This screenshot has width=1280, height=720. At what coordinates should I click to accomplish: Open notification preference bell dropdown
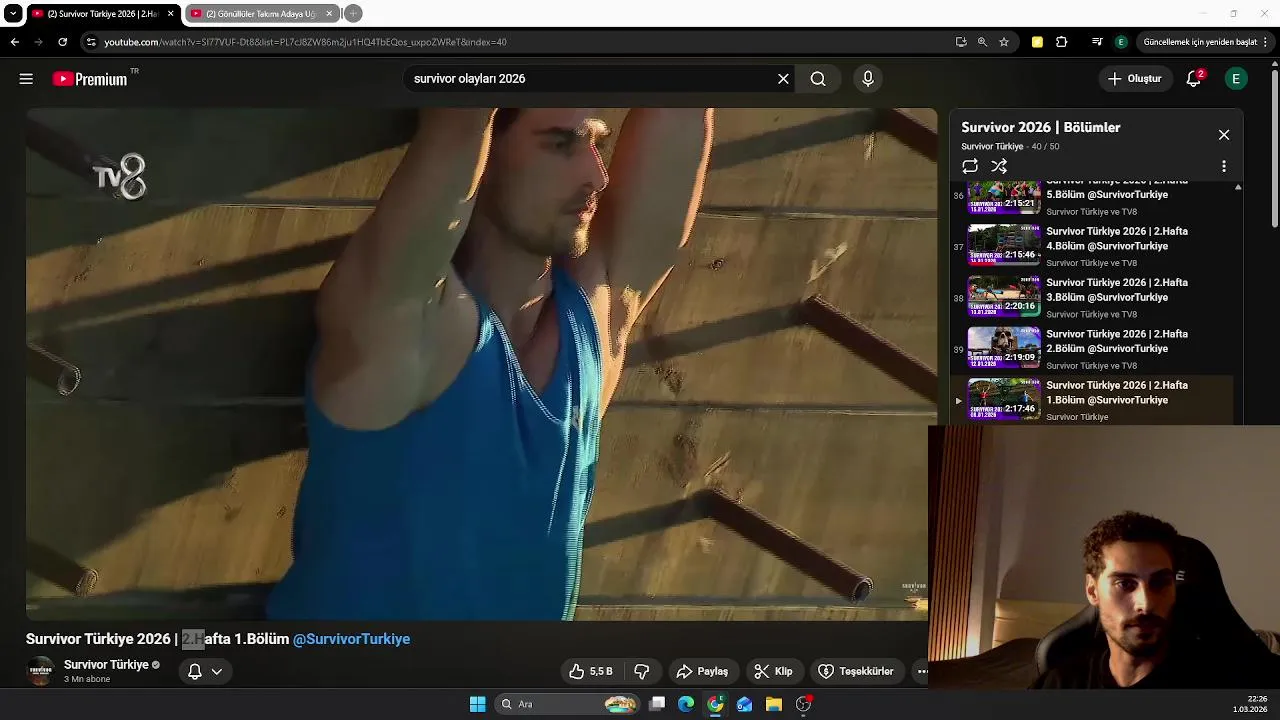point(205,671)
